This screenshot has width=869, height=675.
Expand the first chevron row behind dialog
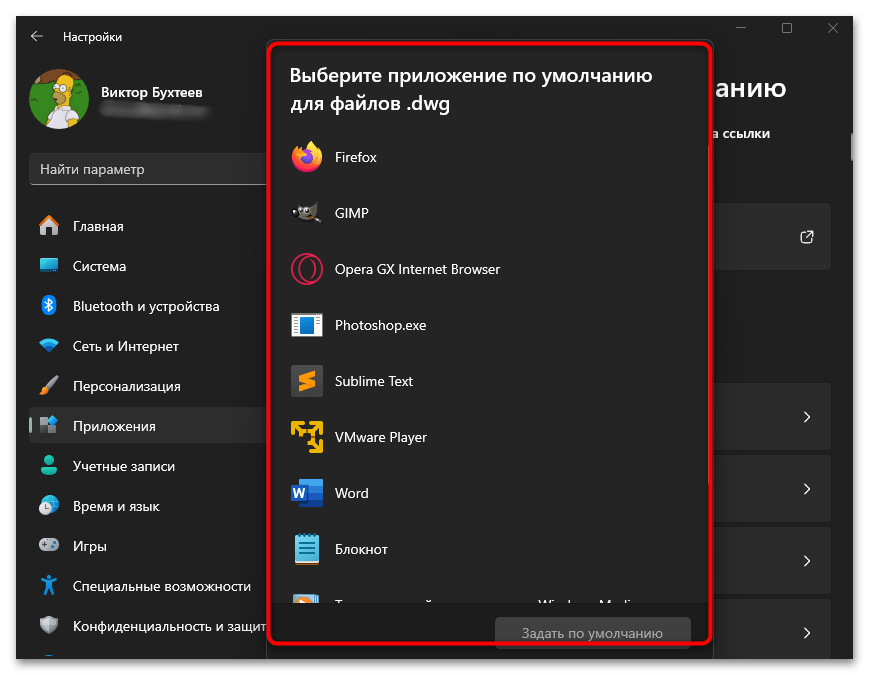[x=807, y=417]
